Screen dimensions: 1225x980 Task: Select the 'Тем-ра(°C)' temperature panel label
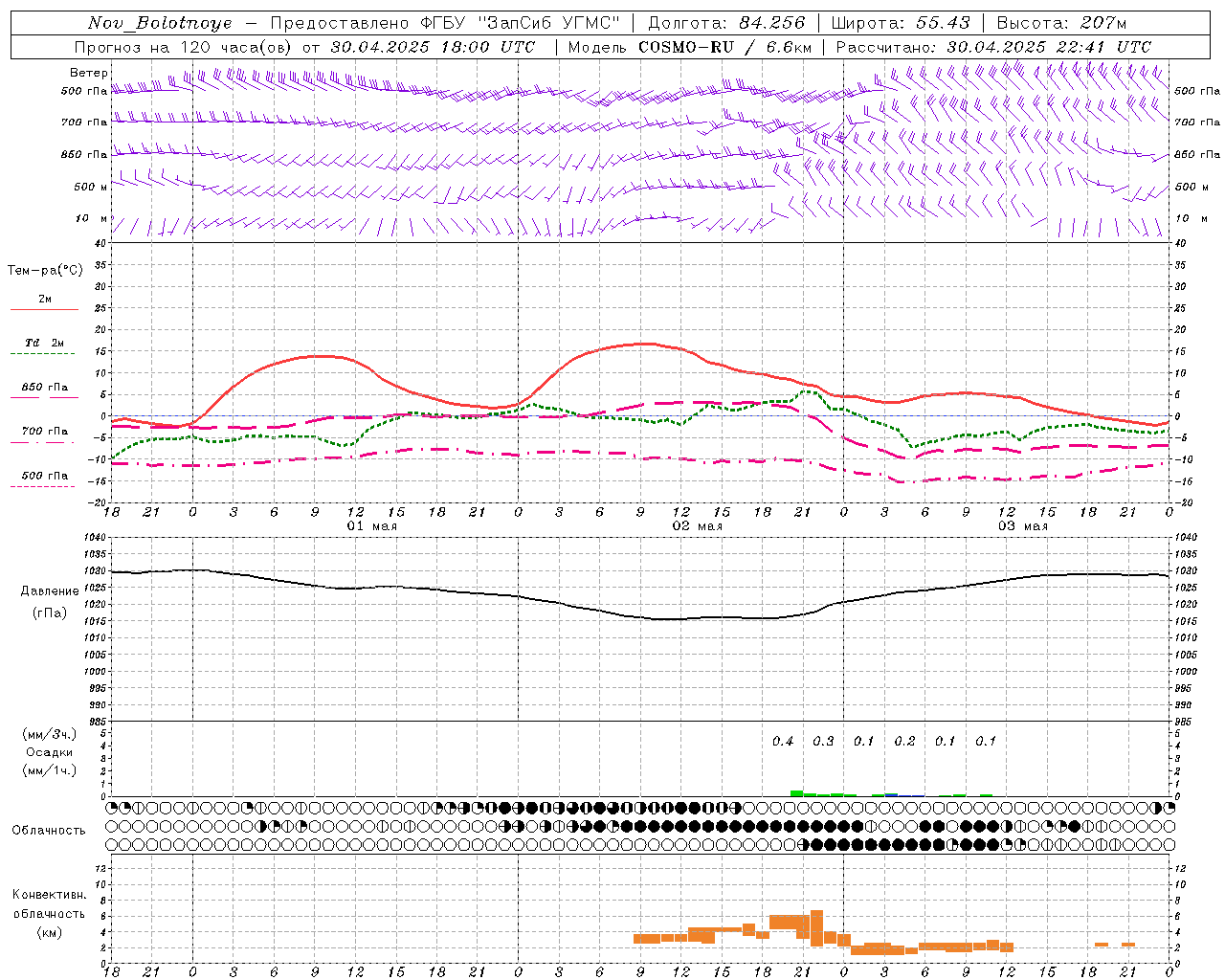[x=45, y=271]
